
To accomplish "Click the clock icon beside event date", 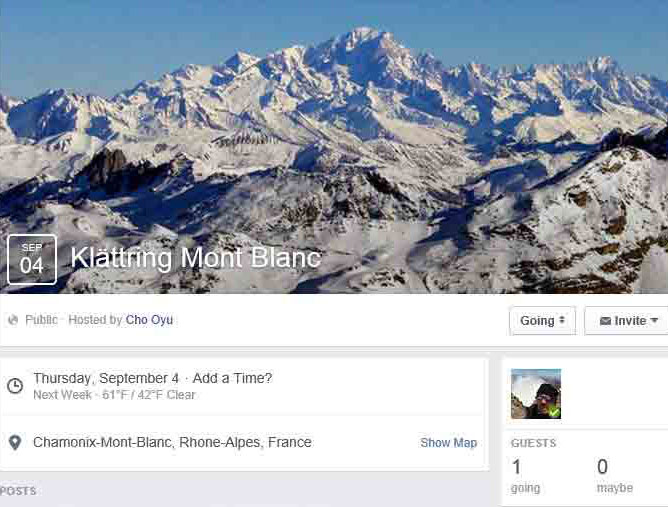I will [15, 386].
